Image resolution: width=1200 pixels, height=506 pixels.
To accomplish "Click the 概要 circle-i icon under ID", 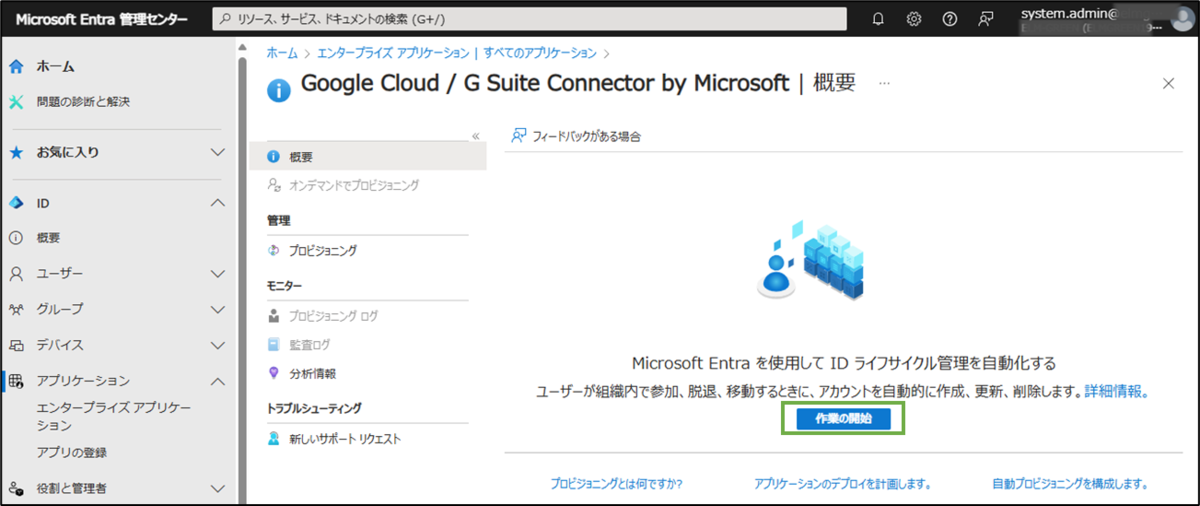I will (x=15, y=238).
